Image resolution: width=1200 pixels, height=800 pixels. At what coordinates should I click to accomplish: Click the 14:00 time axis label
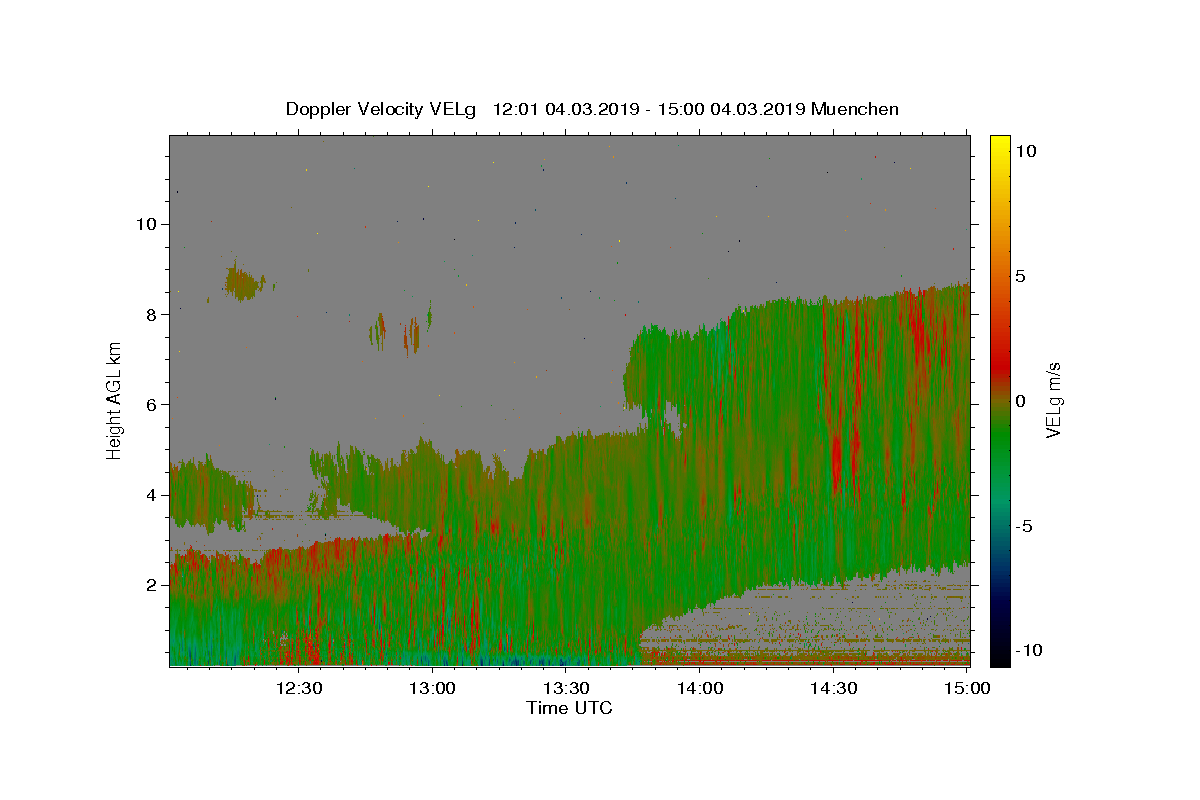tap(700, 688)
